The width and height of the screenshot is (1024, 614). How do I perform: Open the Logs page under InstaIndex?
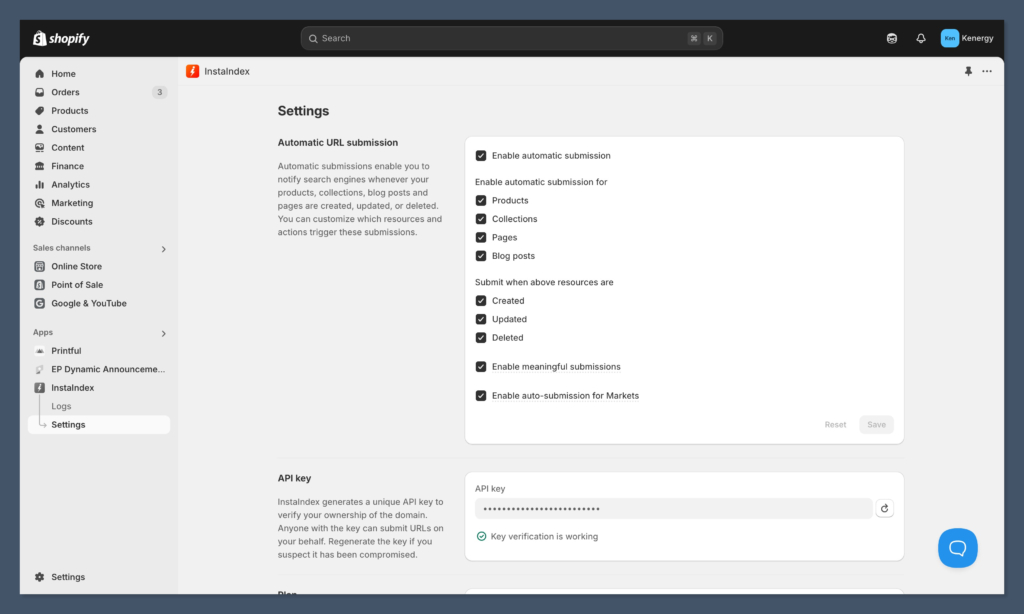pyautogui.click(x=59, y=406)
